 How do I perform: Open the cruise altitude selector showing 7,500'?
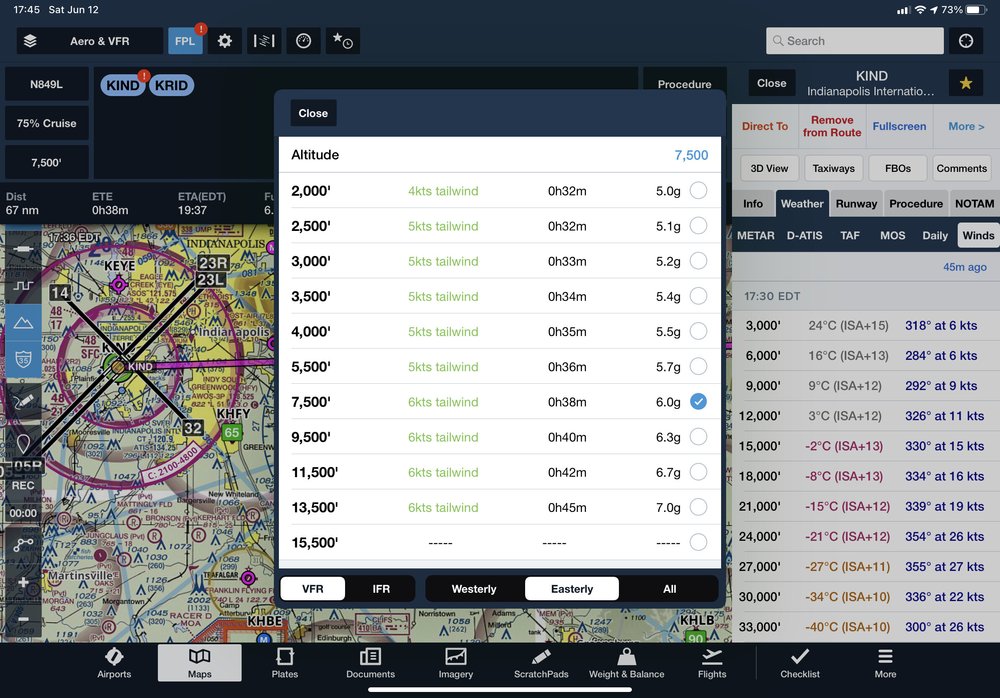coord(46,161)
